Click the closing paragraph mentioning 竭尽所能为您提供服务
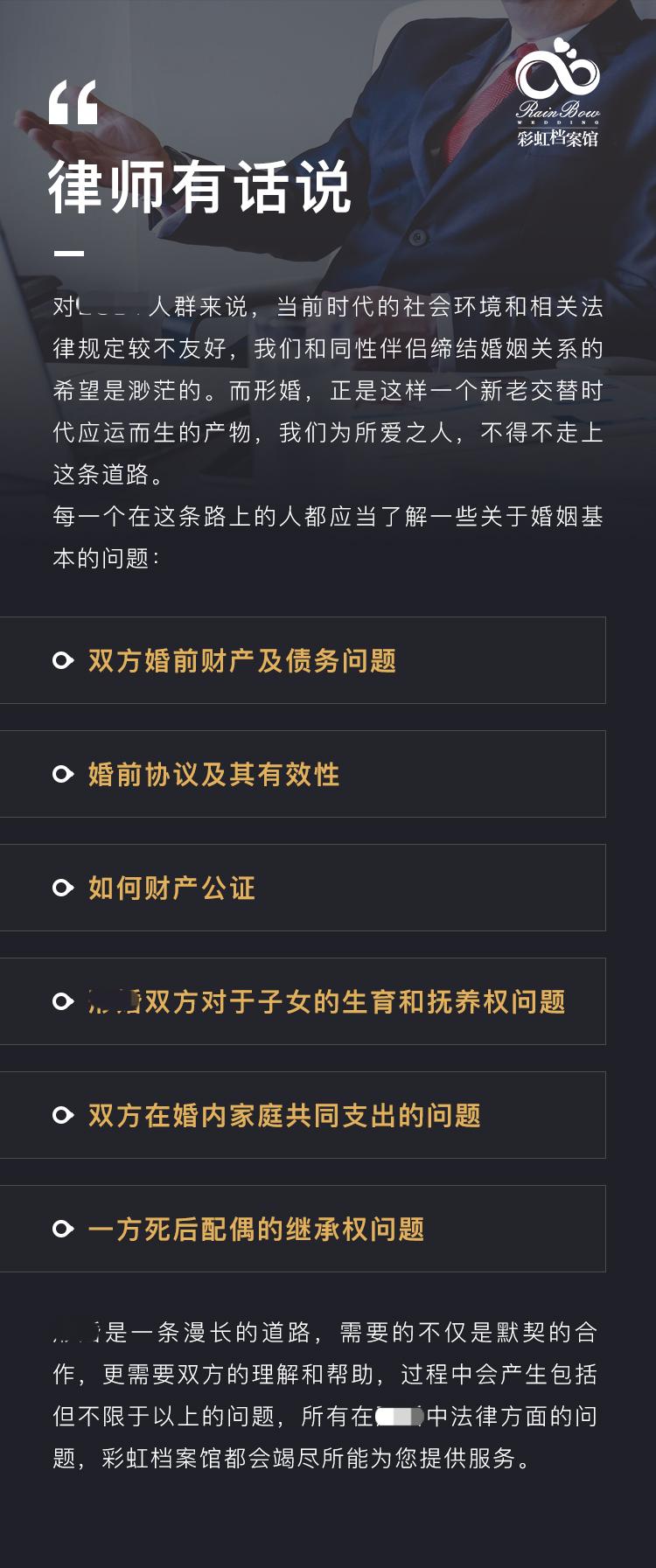The width and height of the screenshot is (656, 1568). [325, 1395]
